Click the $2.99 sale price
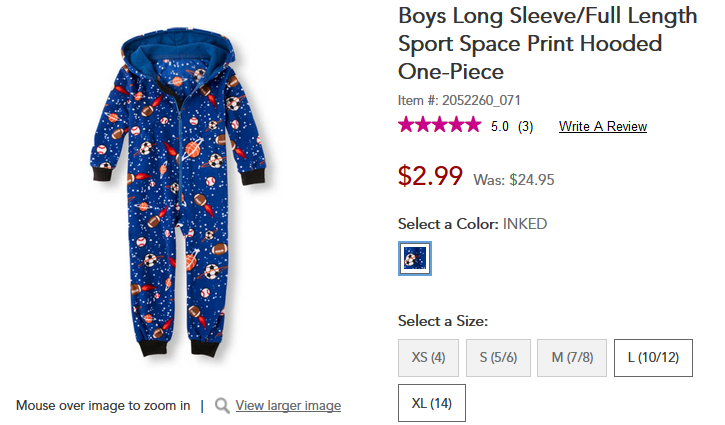This screenshot has width=725, height=425. point(430,176)
